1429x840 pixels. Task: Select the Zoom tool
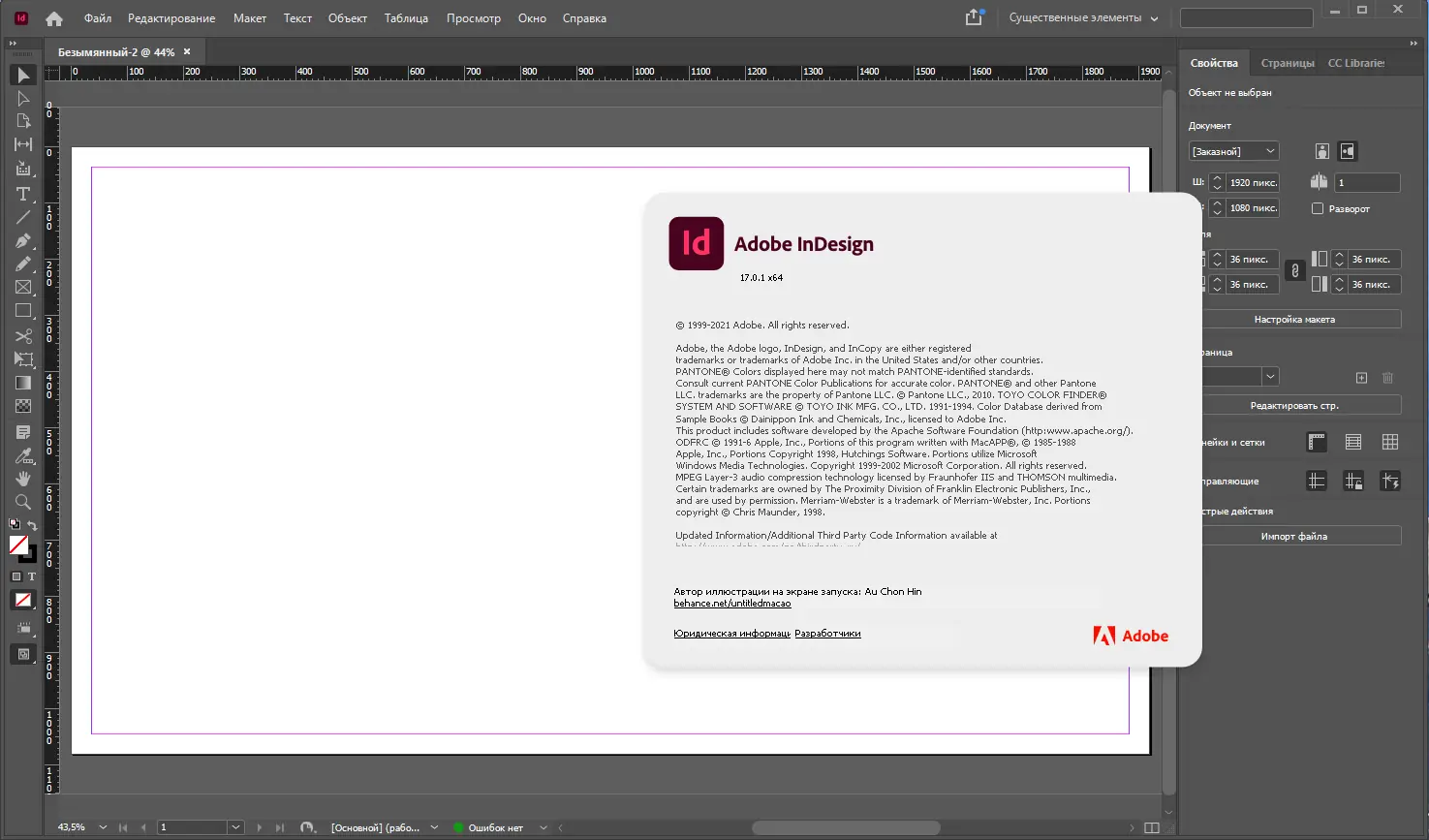23,502
